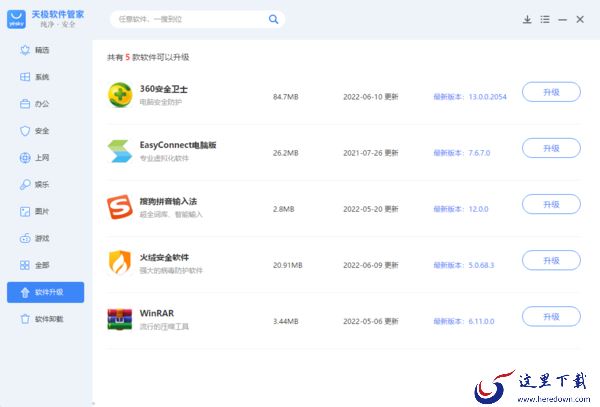Click the 84.7MB size value
Image resolution: width=600 pixels, height=407 pixels.
[x=285, y=97]
